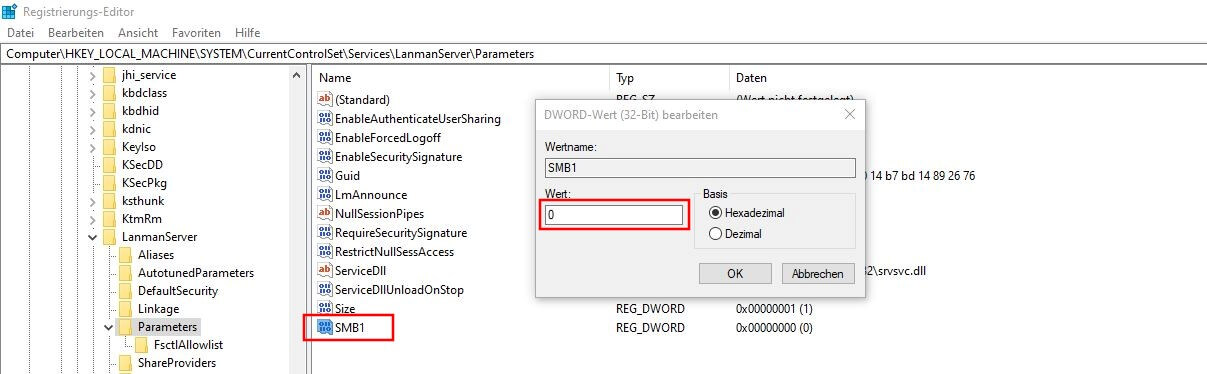The image size is (1207, 374).
Task: Click the Wert input field
Action: pyautogui.click(x=613, y=214)
